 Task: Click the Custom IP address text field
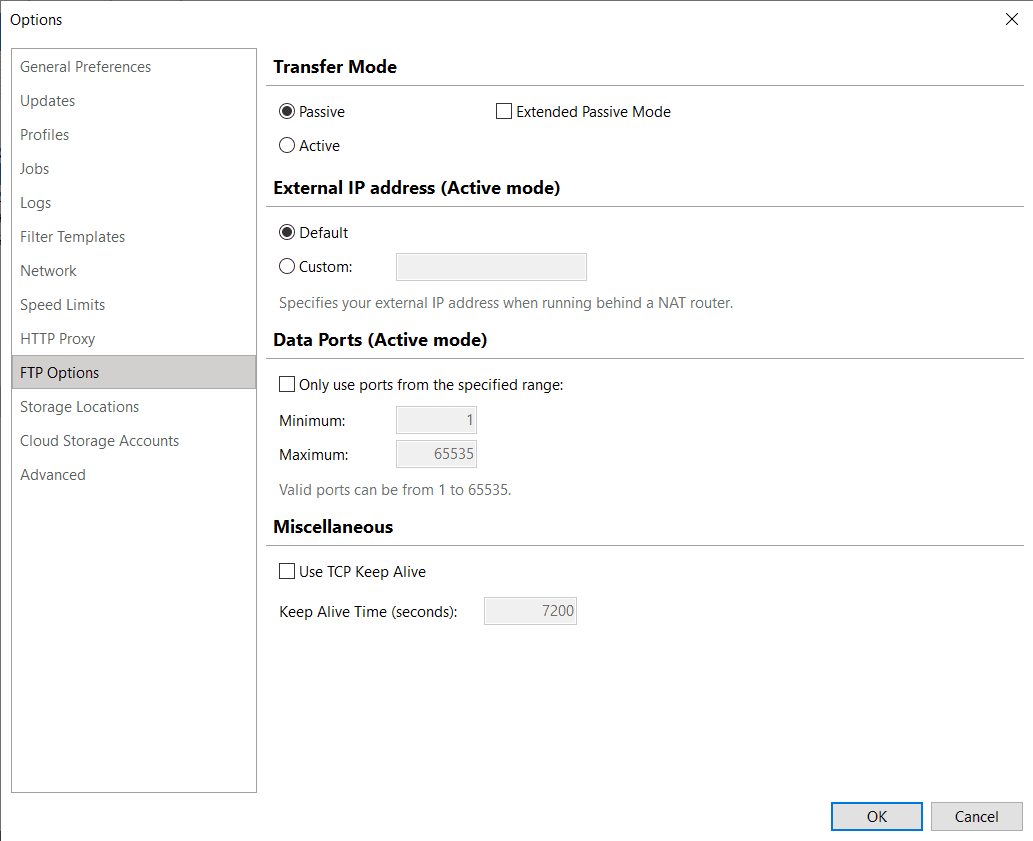pos(491,267)
